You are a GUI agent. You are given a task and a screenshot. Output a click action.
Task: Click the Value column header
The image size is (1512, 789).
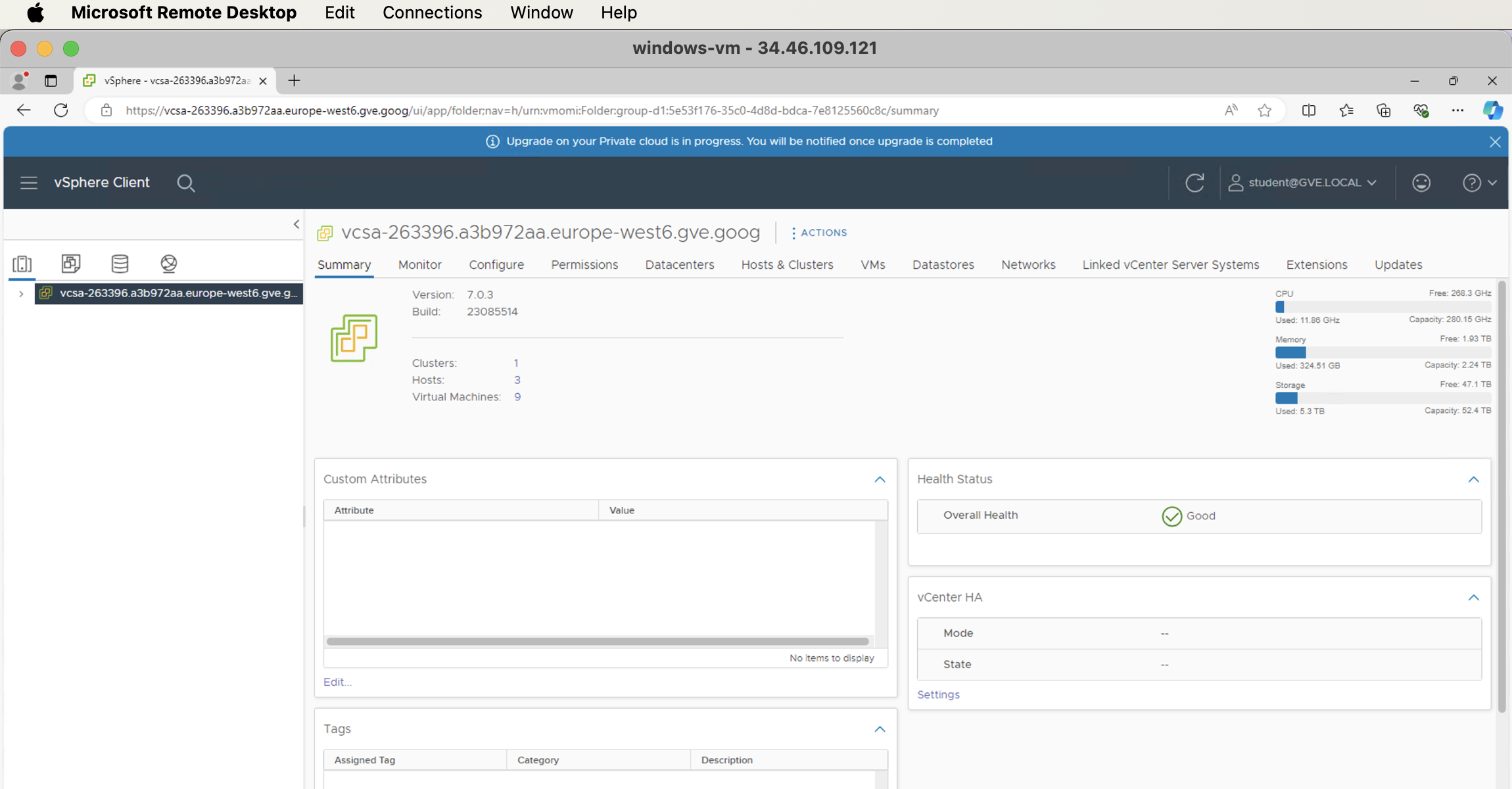pos(743,510)
